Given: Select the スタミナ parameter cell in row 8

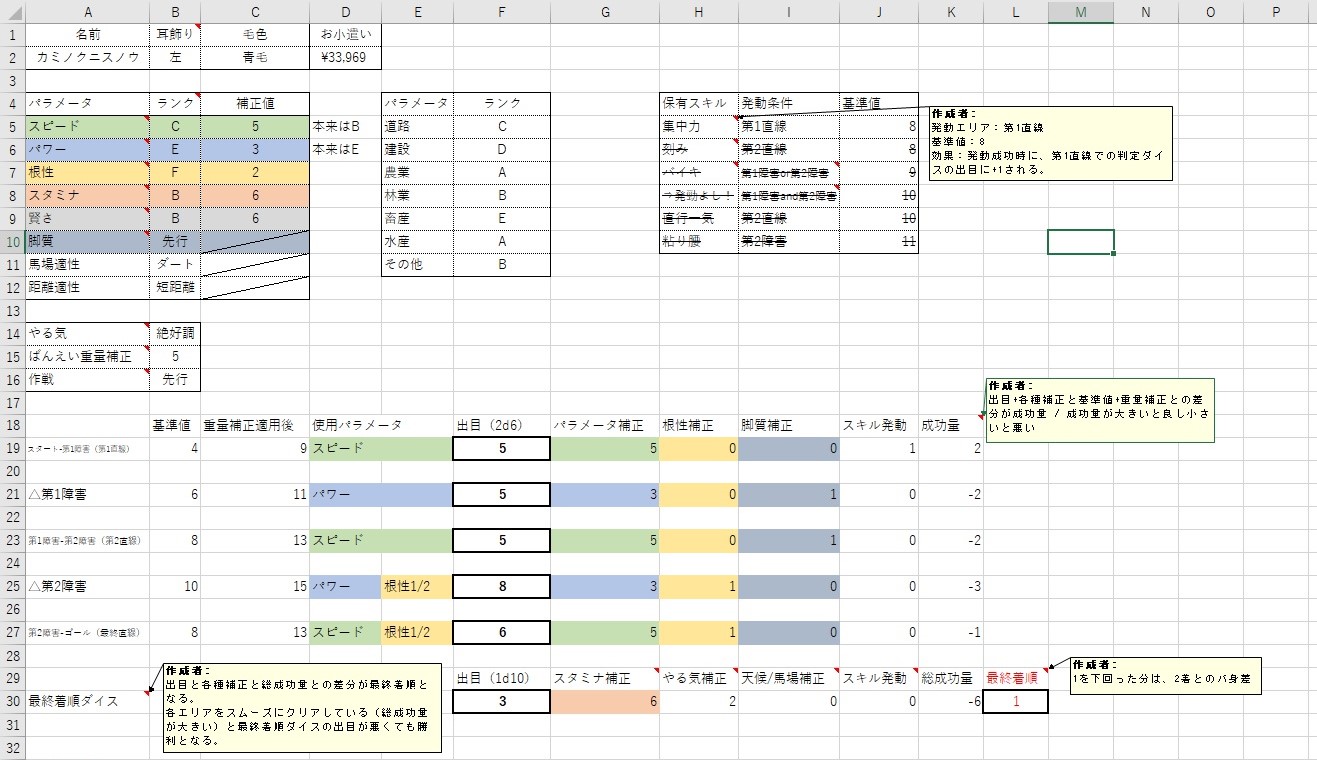Looking at the screenshot, I should pyautogui.click(x=87, y=196).
